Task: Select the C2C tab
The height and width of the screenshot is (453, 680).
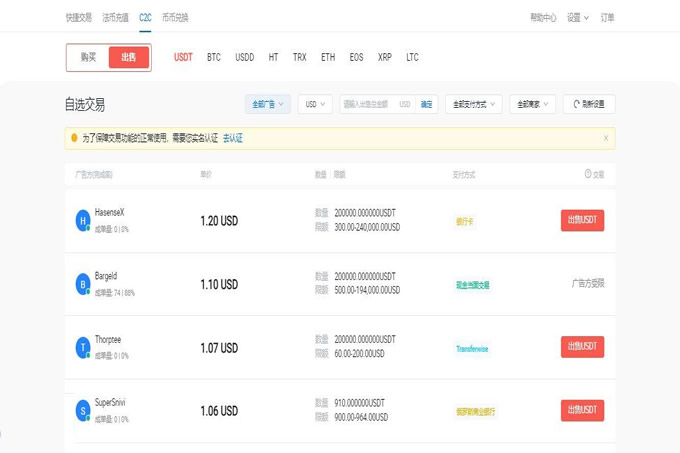Action: point(145,18)
